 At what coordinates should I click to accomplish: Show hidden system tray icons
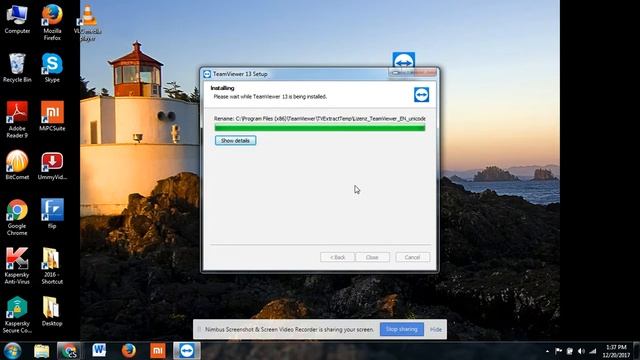547,351
